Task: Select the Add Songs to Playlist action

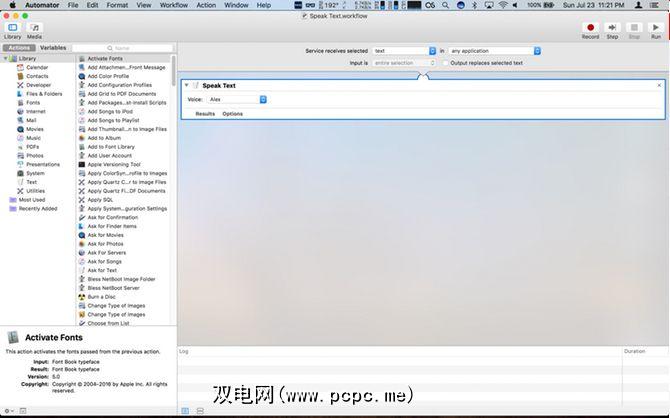Action: pyautogui.click(x=113, y=120)
